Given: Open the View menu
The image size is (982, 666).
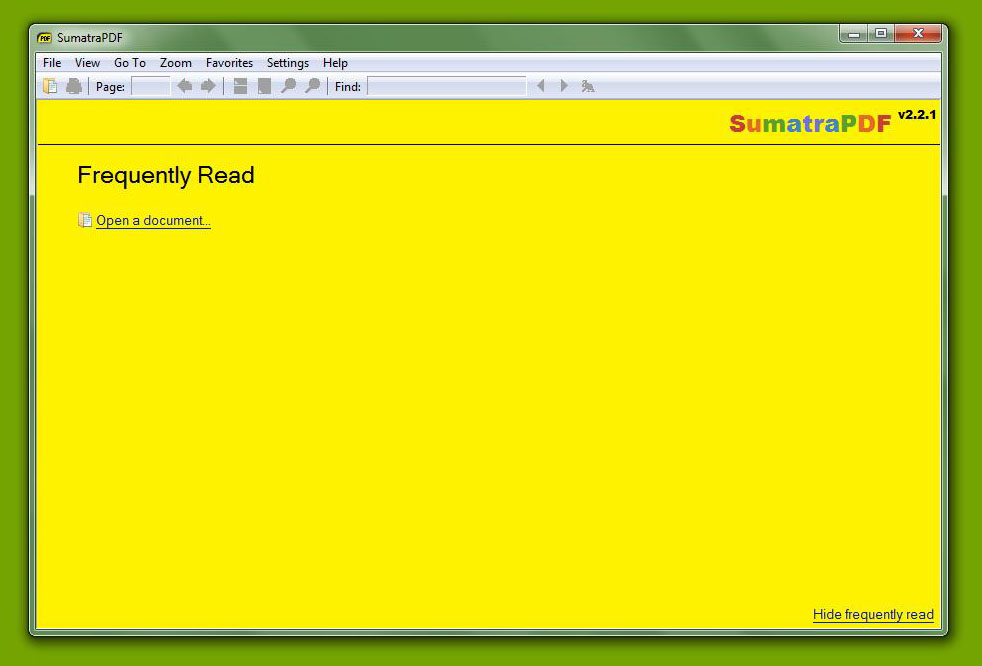Looking at the screenshot, I should tap(87, 63).
